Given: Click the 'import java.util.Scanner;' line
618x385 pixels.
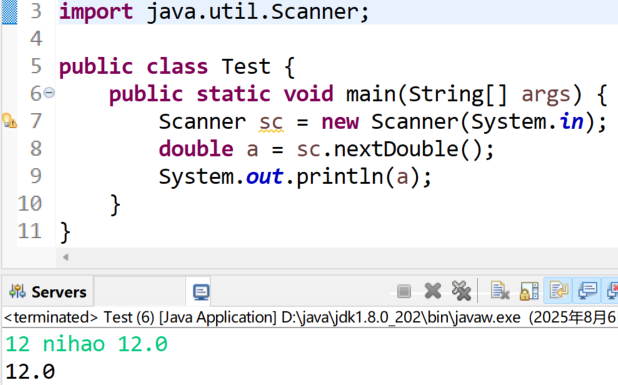Looking at the screenshot, I should 214,12.
